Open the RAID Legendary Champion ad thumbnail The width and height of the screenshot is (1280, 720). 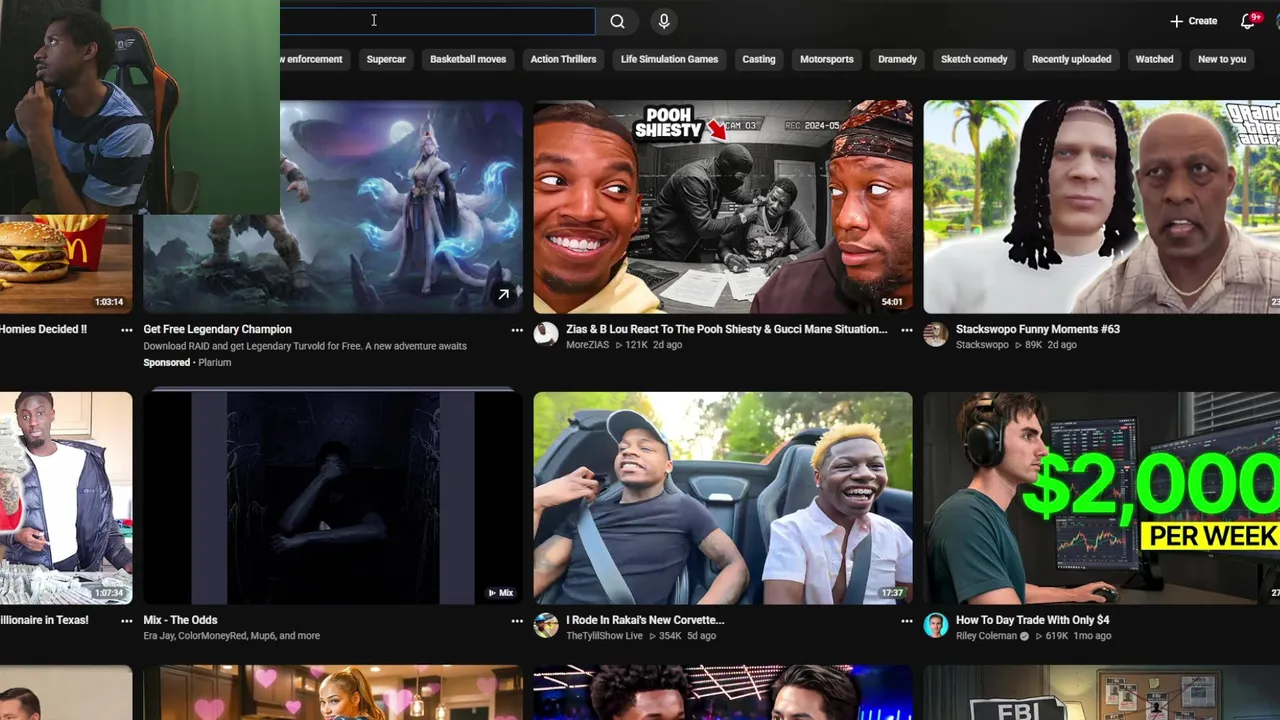tap(333, 207)
